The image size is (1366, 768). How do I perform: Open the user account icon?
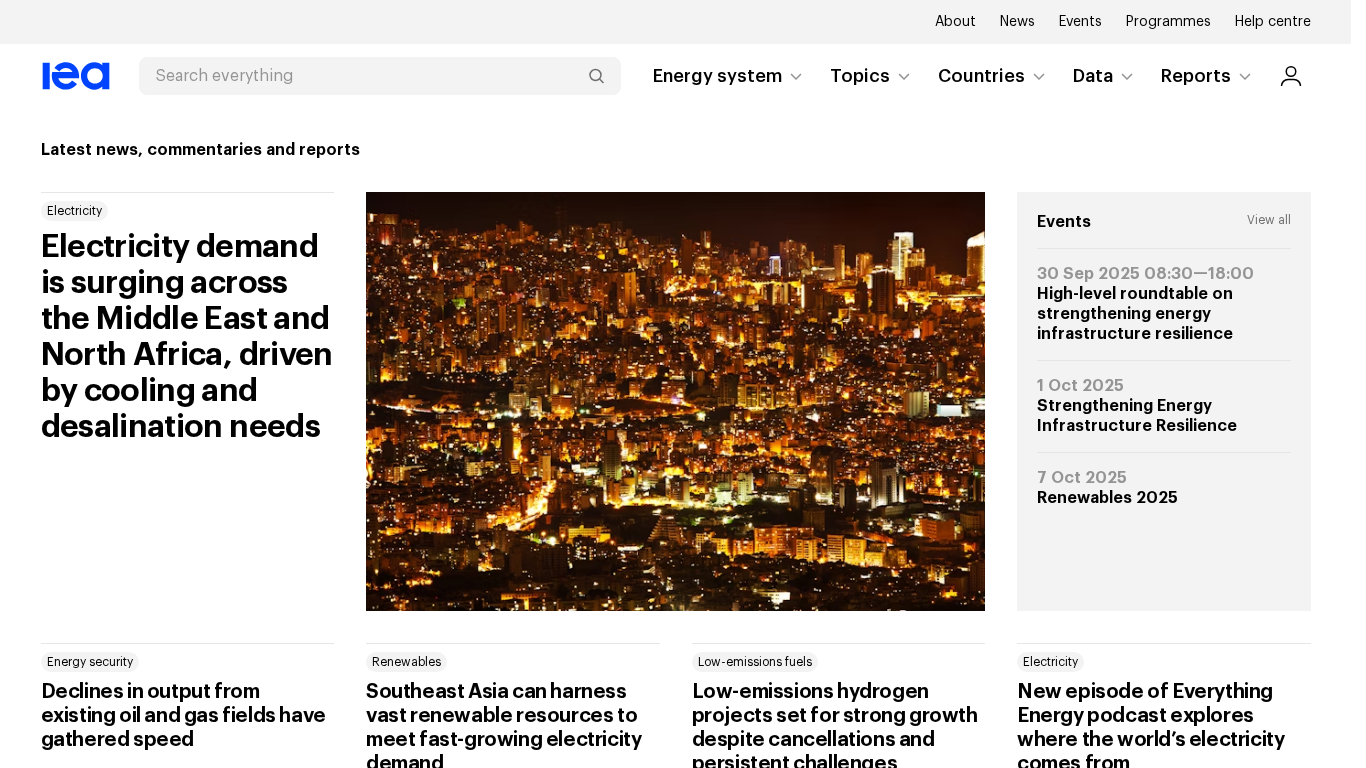(1290, 76)
